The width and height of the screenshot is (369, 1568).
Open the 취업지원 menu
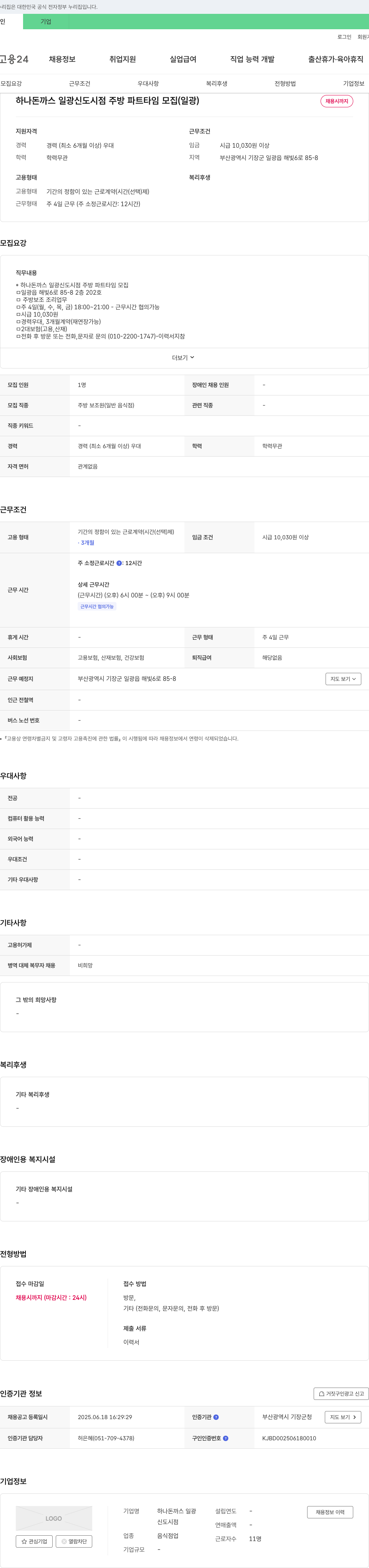click(x=122, y=59)
